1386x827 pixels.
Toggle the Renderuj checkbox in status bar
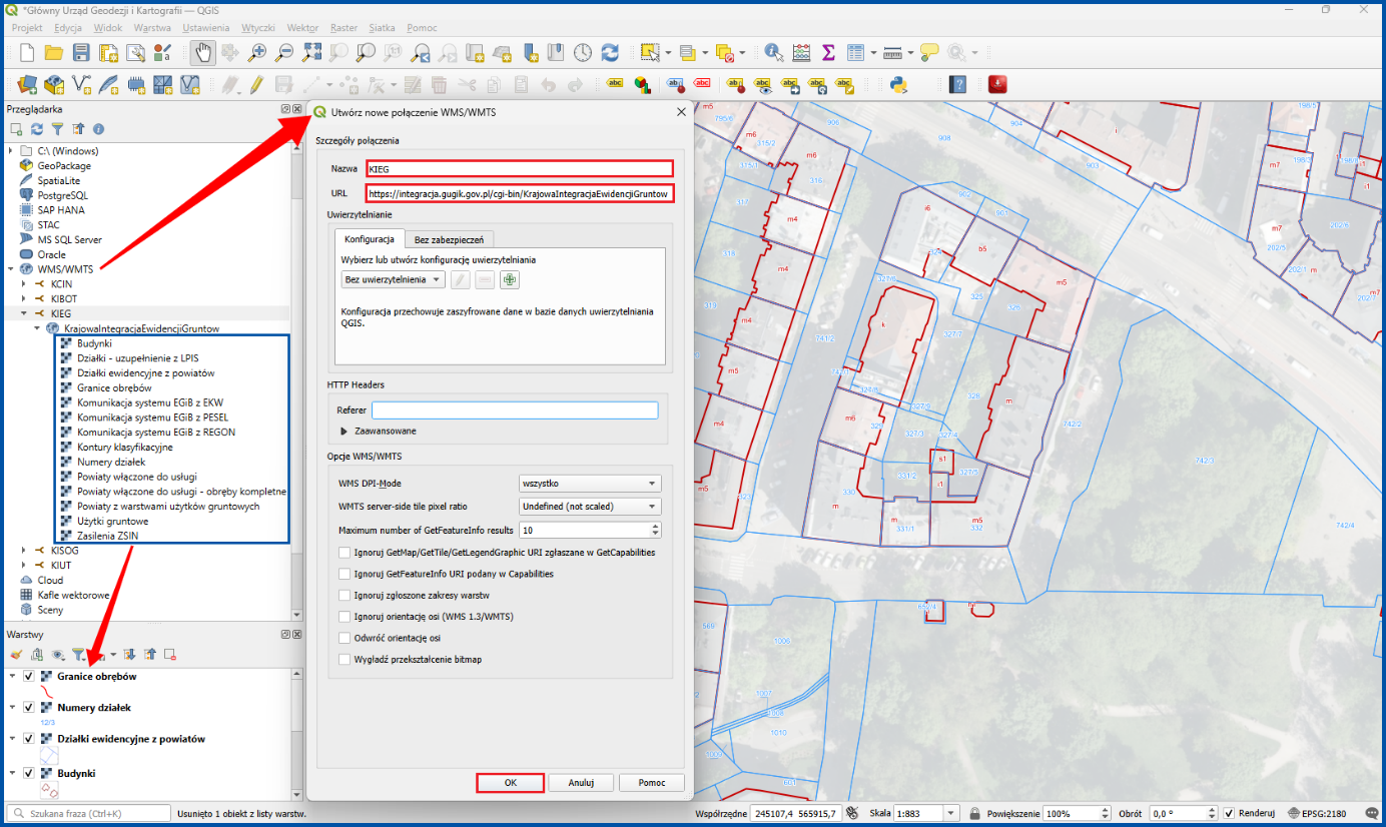coord(1229,813)
